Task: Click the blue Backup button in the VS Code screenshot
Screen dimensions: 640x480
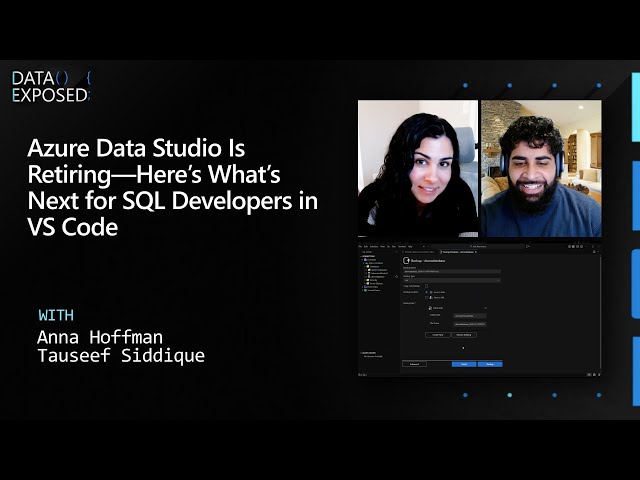Action: click(x=490, y=364)
